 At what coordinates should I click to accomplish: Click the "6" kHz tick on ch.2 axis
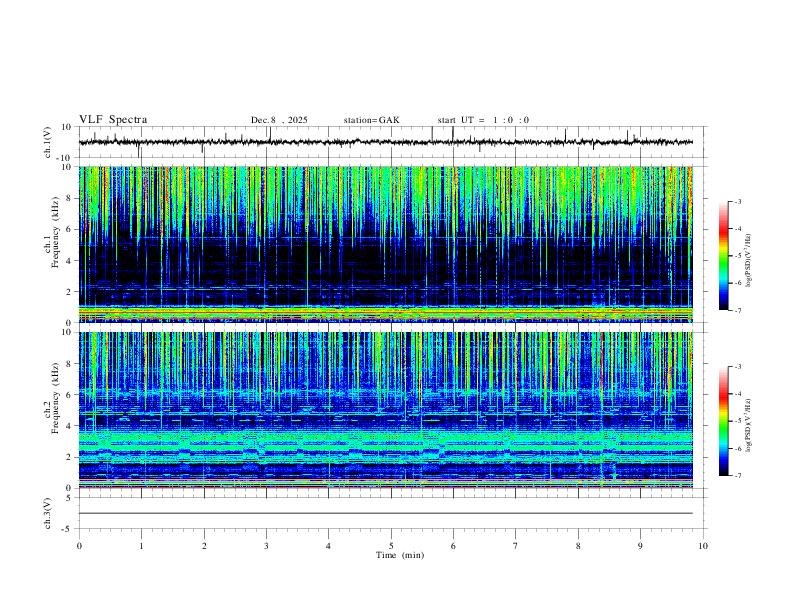click(70, 395)
